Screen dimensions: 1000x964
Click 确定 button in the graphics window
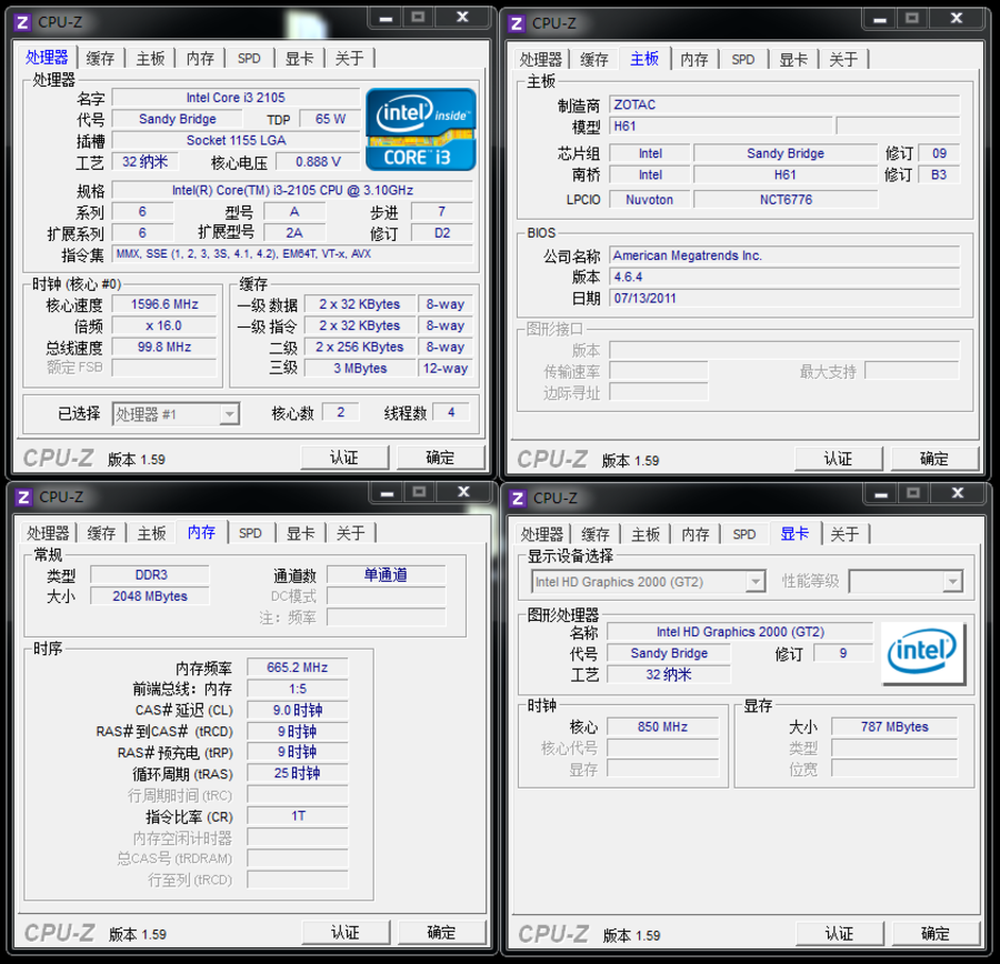point(936,934)
